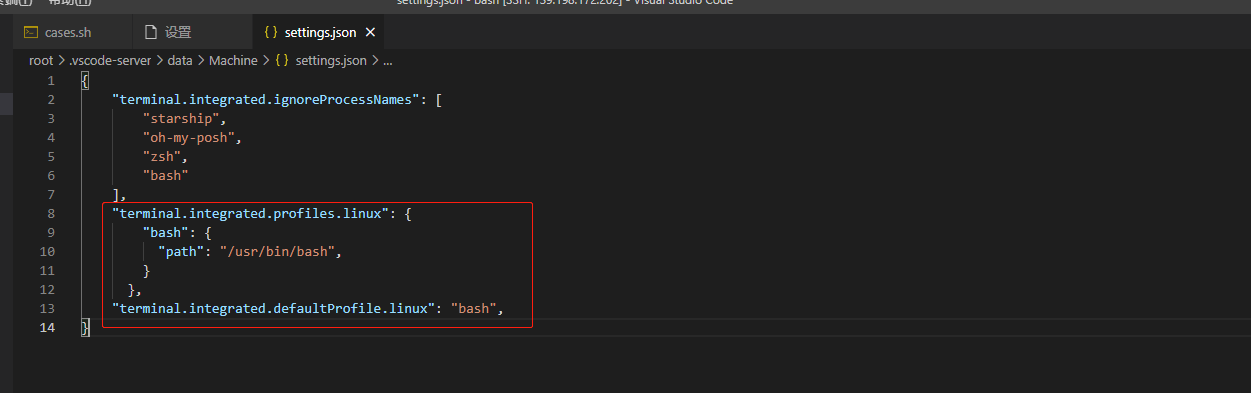Click the file icon on 设置 tab
This screenshot has height=393, width=1251.
click(x=151, y=33)
